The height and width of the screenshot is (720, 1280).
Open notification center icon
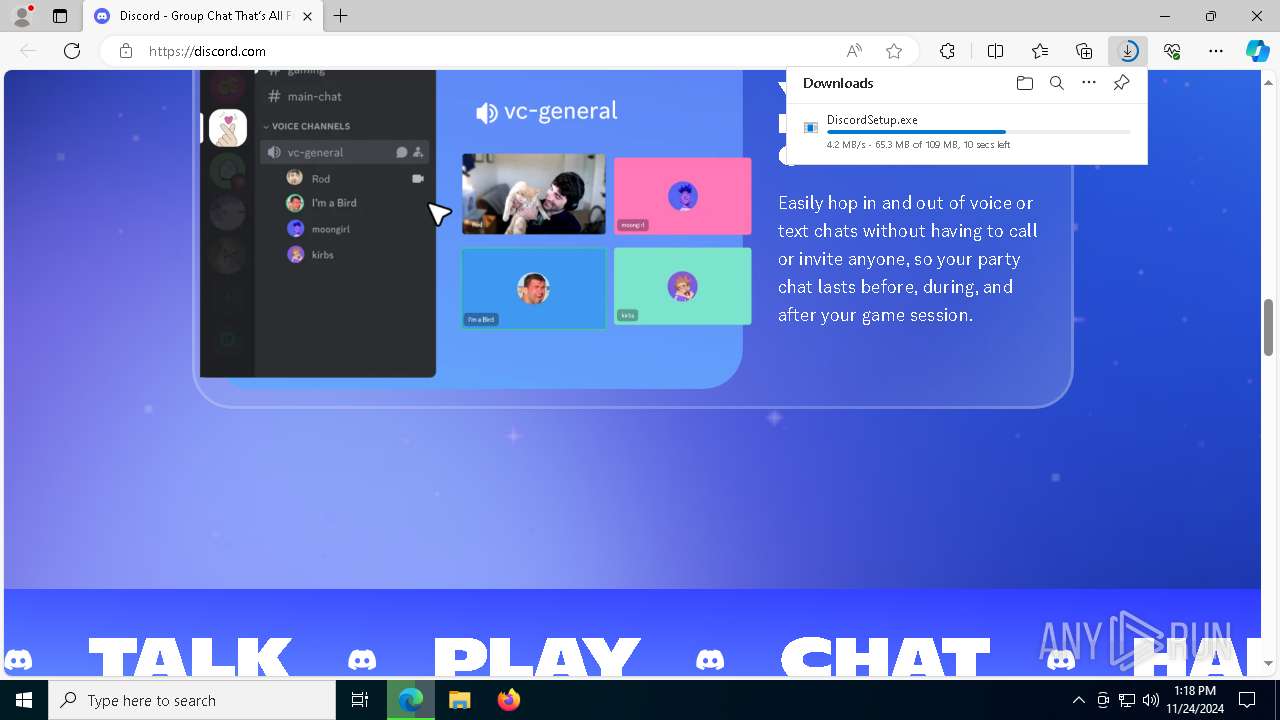pyautogui.click(x=1247, y=700)
